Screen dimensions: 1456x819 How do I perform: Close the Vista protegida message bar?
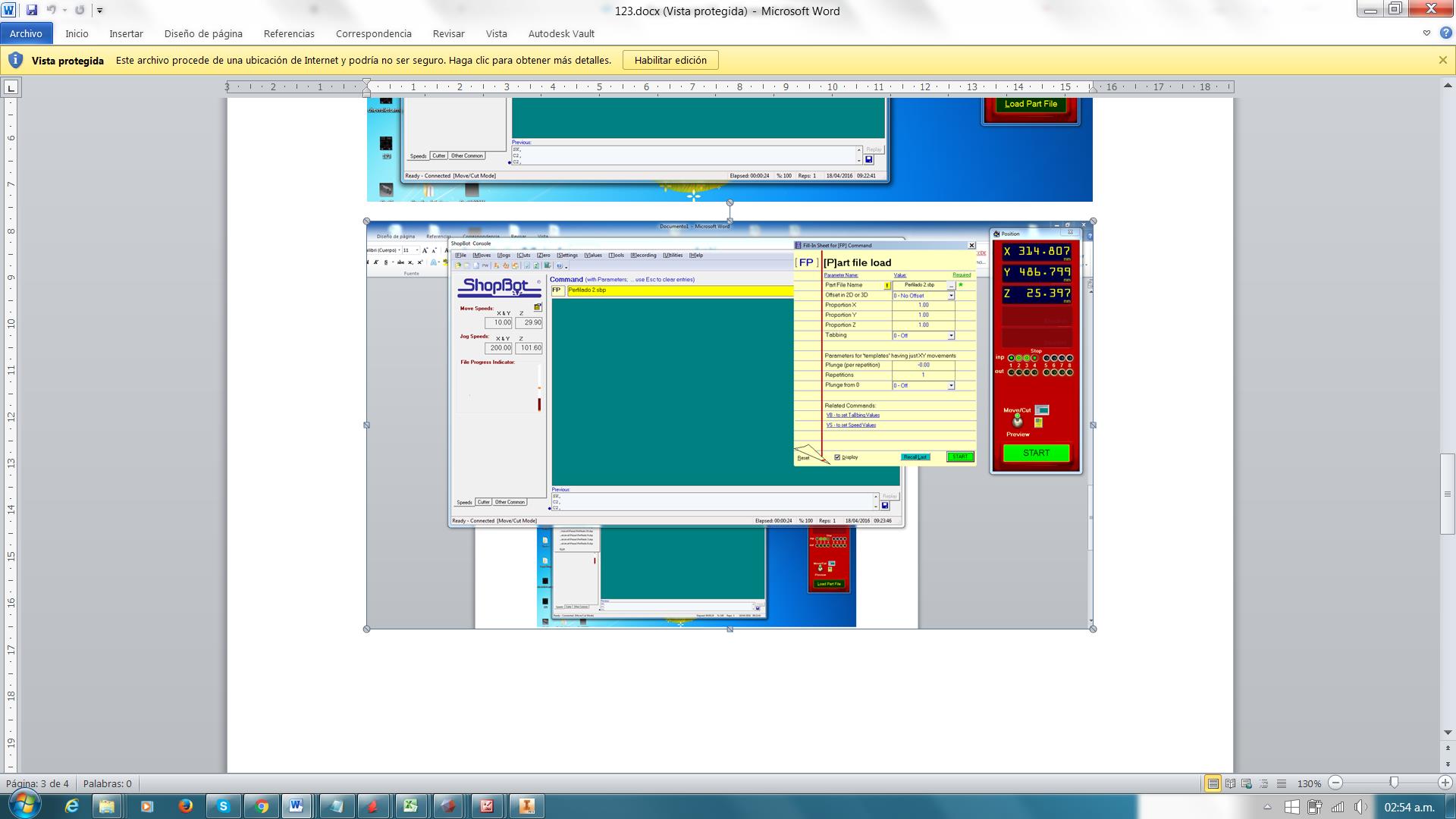coord(1442,60)
